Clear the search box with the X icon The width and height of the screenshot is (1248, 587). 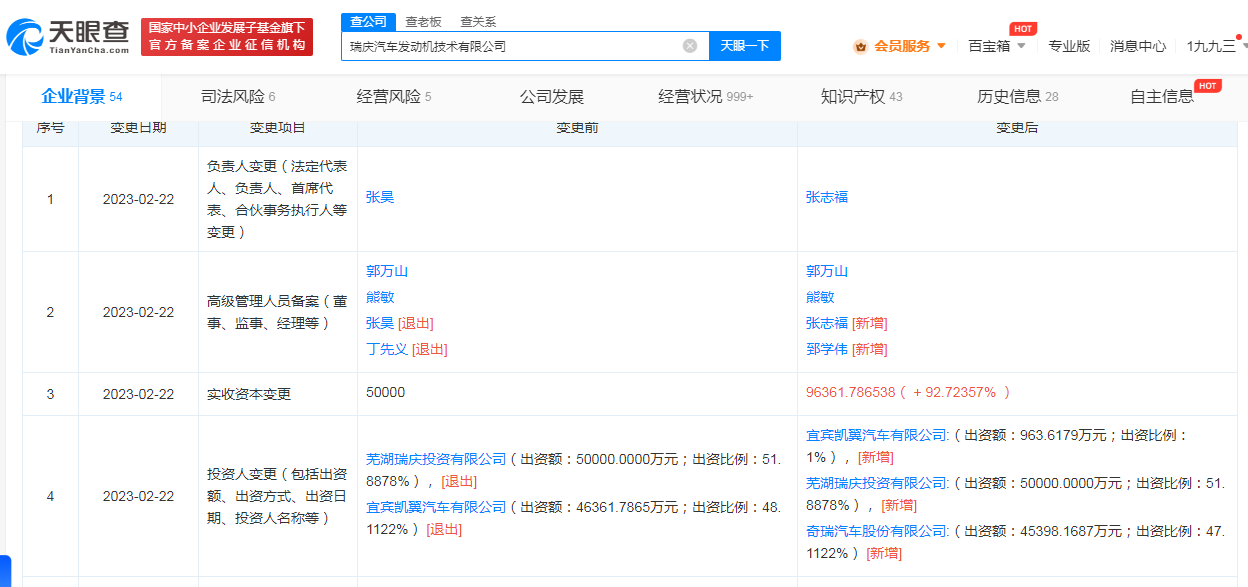click(690, 46)
